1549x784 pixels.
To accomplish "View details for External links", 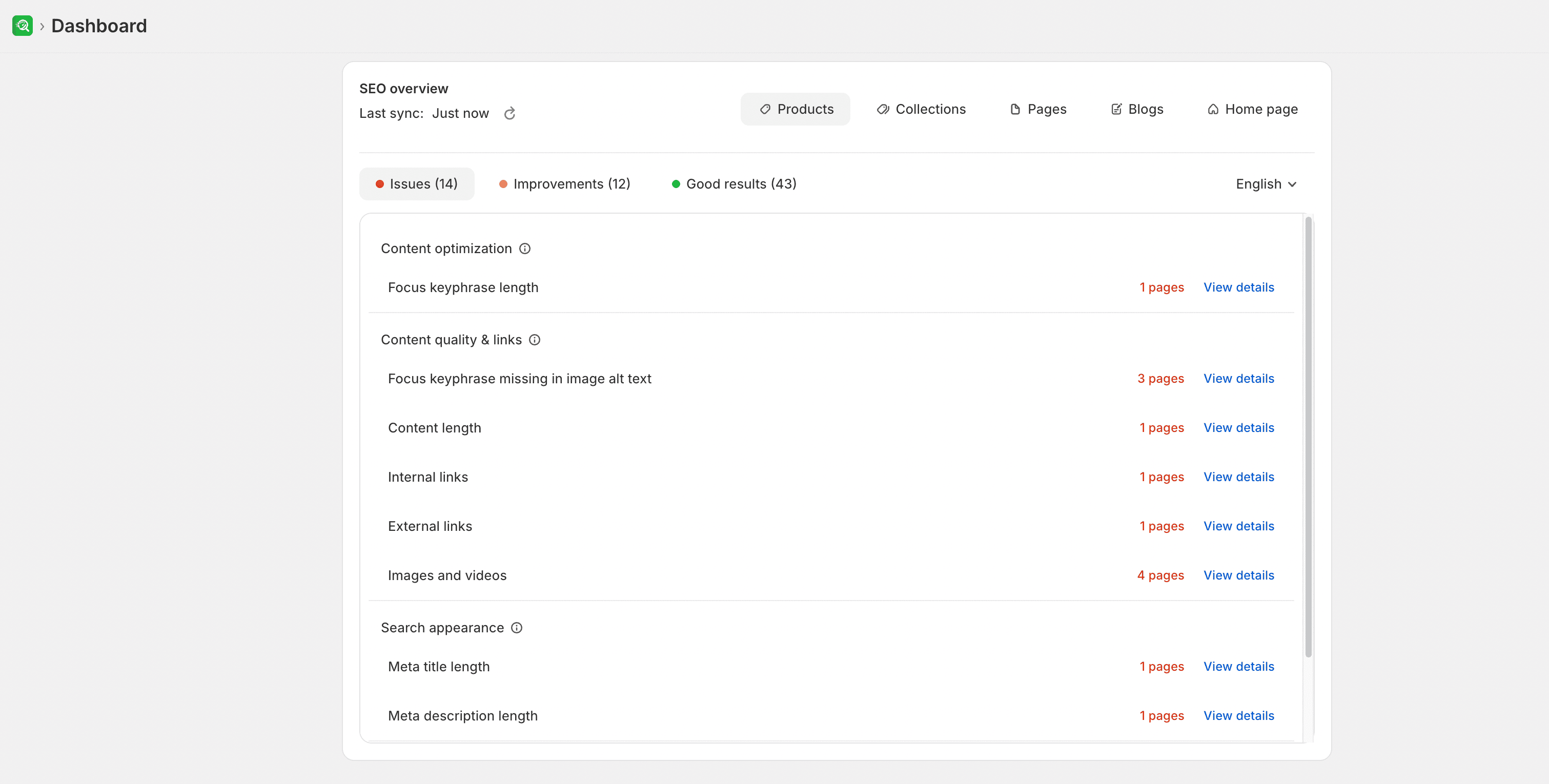I will tap(1239, 527).
